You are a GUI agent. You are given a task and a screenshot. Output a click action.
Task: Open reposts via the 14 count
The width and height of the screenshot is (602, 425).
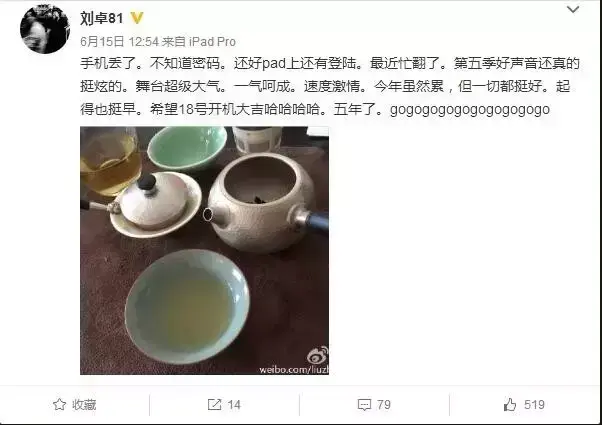[234, 405]
